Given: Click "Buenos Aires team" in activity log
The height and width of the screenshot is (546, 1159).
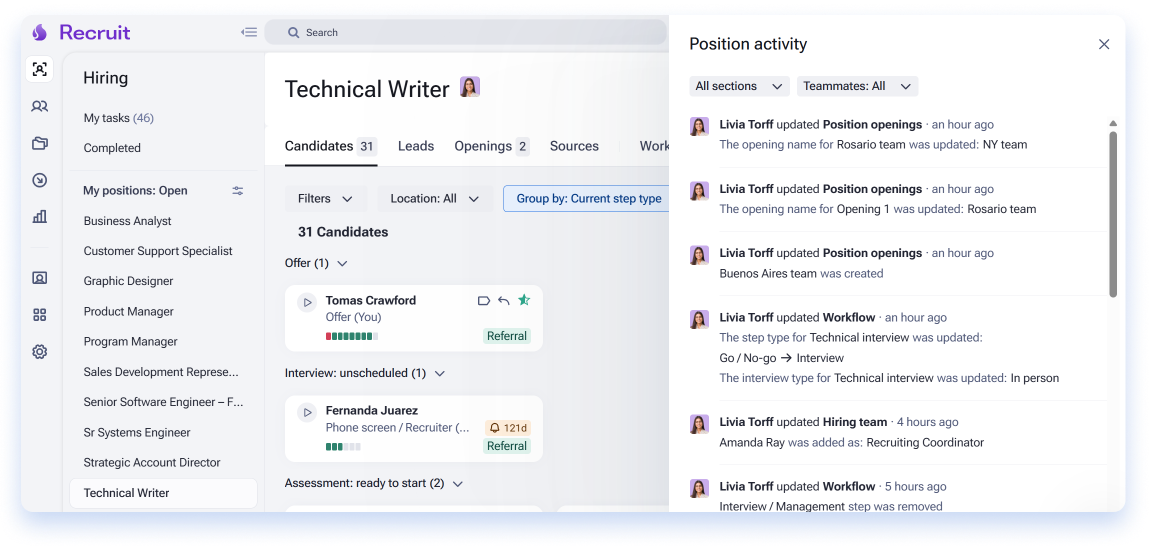Looking at the screenshot, I should (x=768, y=273).
